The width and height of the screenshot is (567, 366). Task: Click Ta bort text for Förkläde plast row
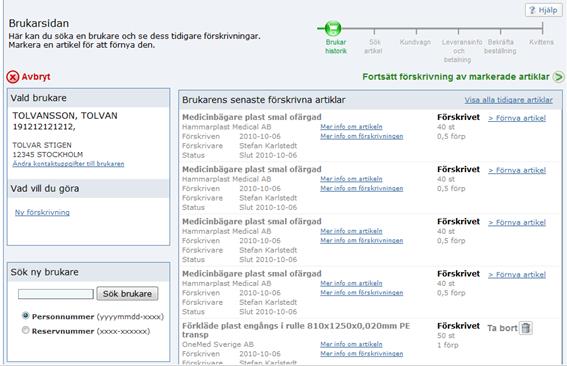point(502,328)
